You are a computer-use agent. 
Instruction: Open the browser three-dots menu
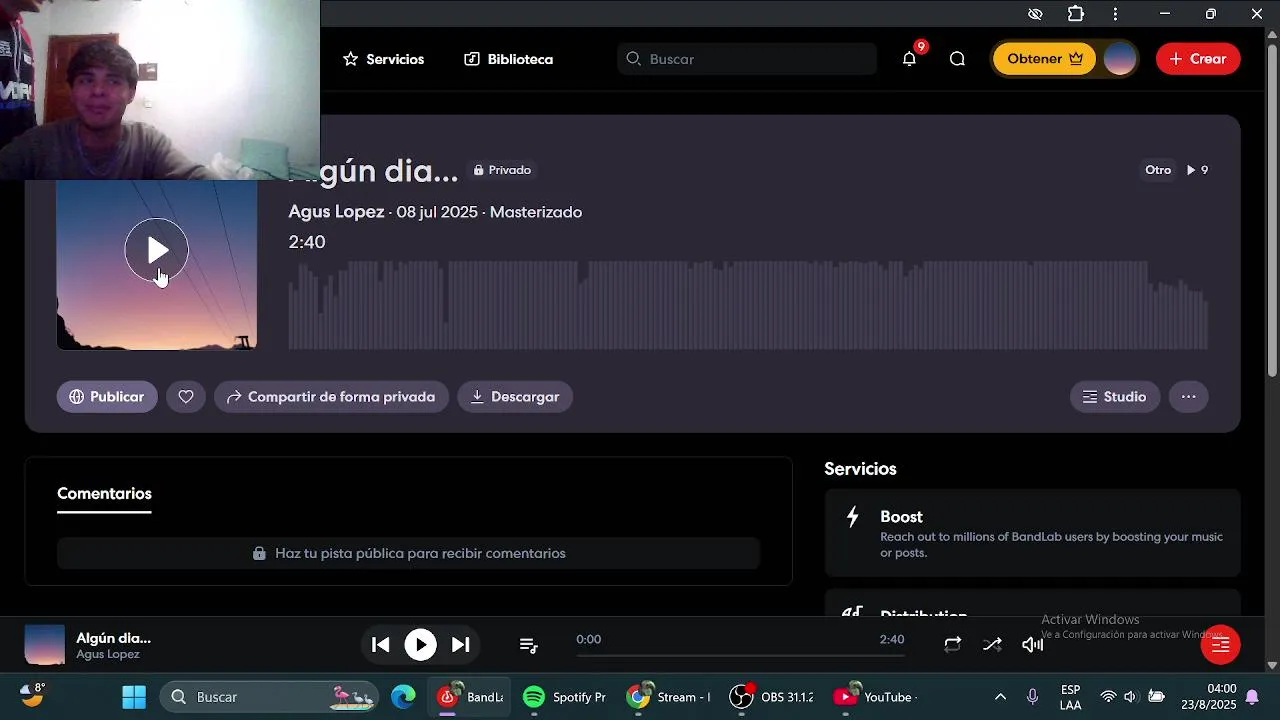pyautogui.click(x=1116, y=14)
